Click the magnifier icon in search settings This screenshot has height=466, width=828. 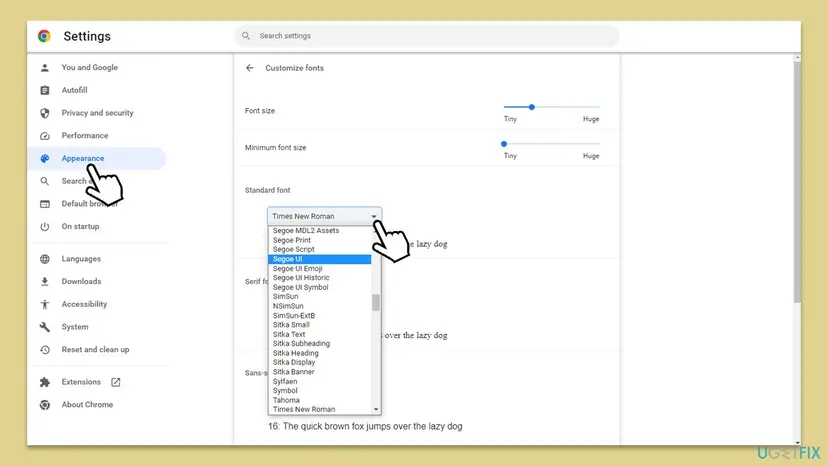point(246,36)
